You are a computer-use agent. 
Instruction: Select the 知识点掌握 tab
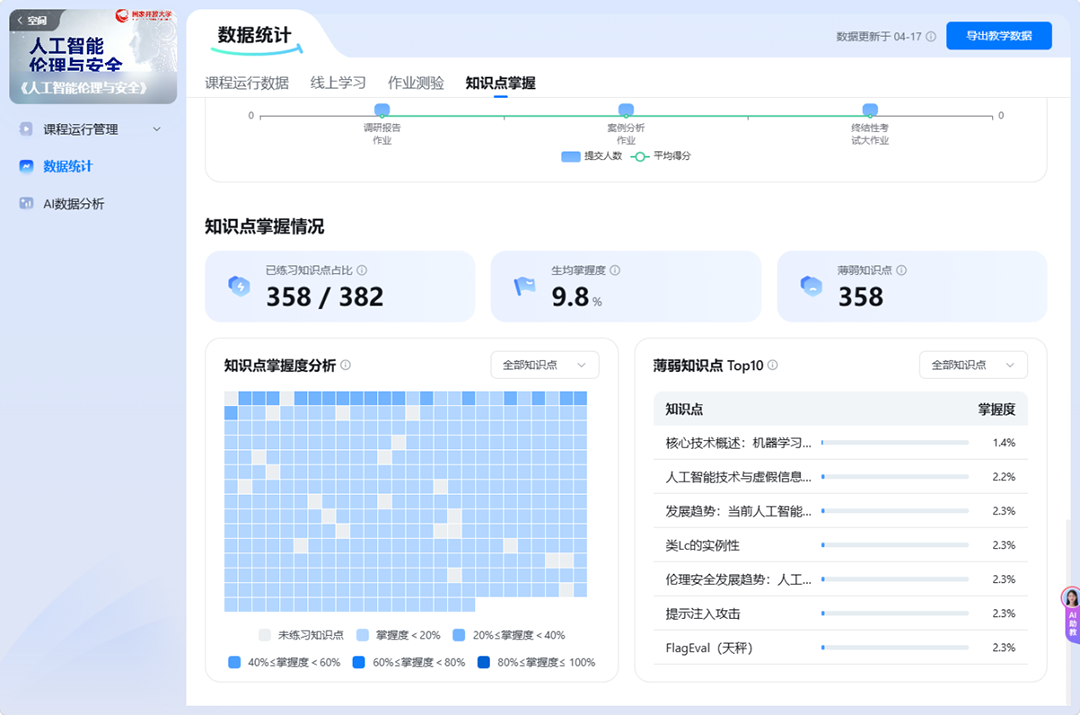pos(501,83)
